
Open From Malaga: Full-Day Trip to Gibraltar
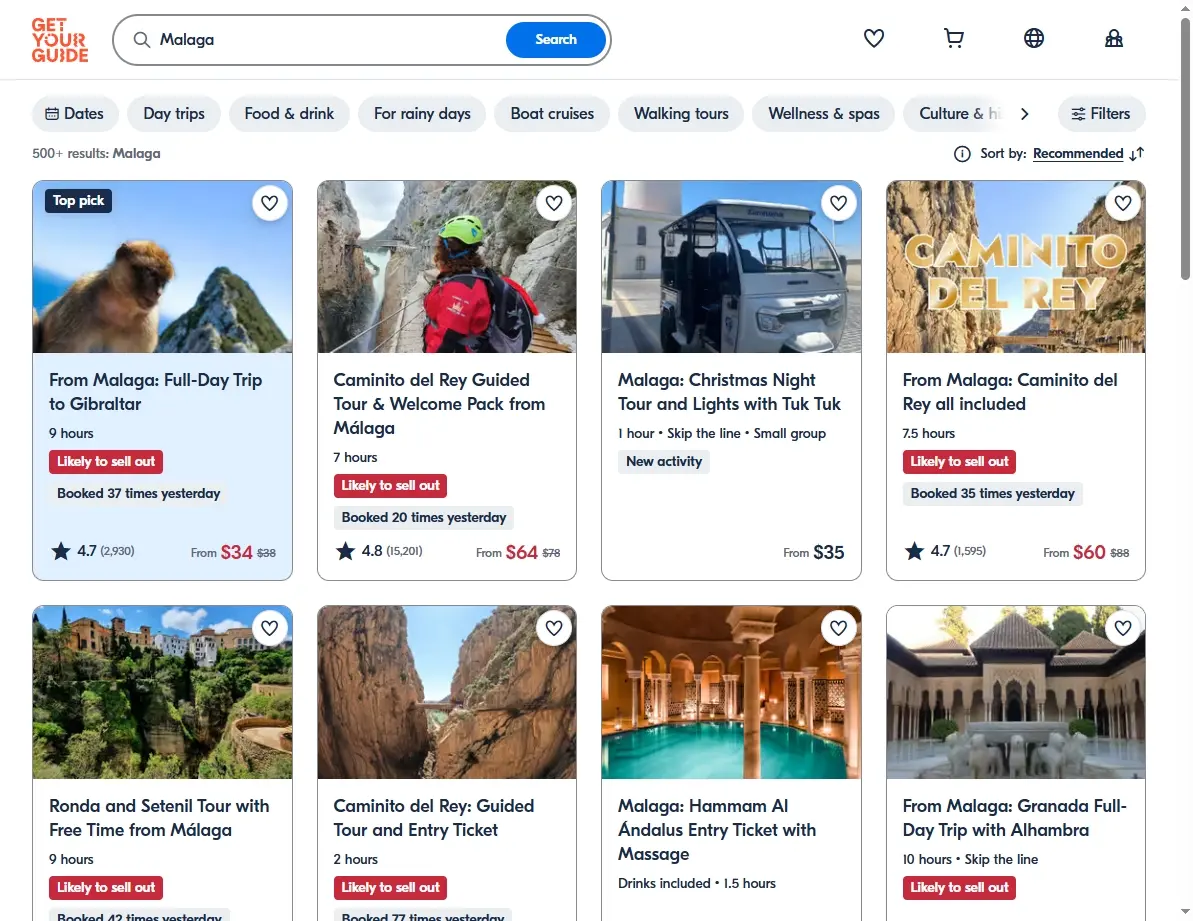pyautogui.click(x=155, y=392)
